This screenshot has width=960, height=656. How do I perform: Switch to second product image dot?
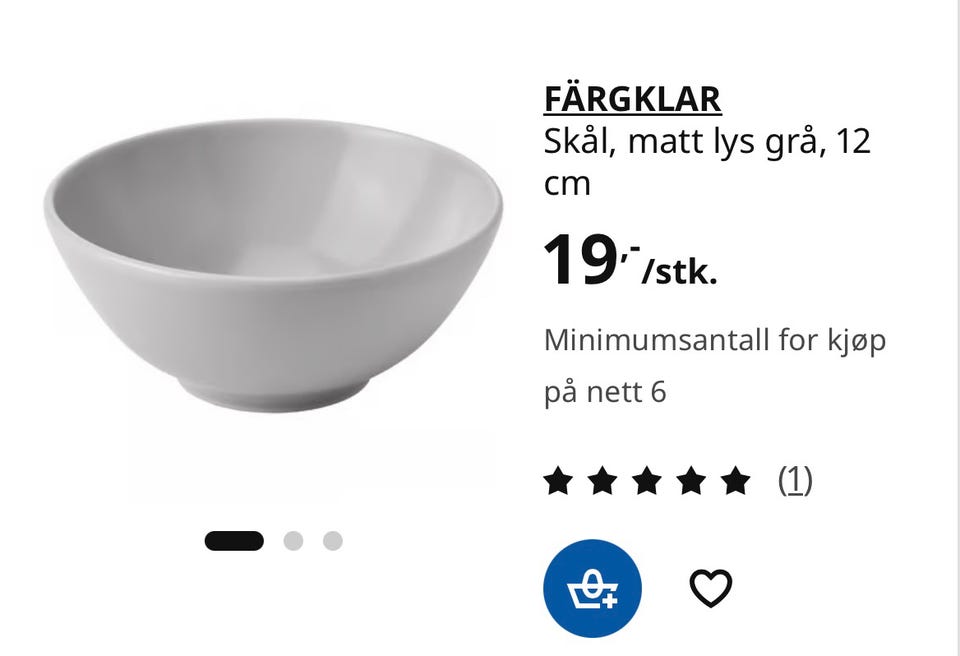click(293, 541)
